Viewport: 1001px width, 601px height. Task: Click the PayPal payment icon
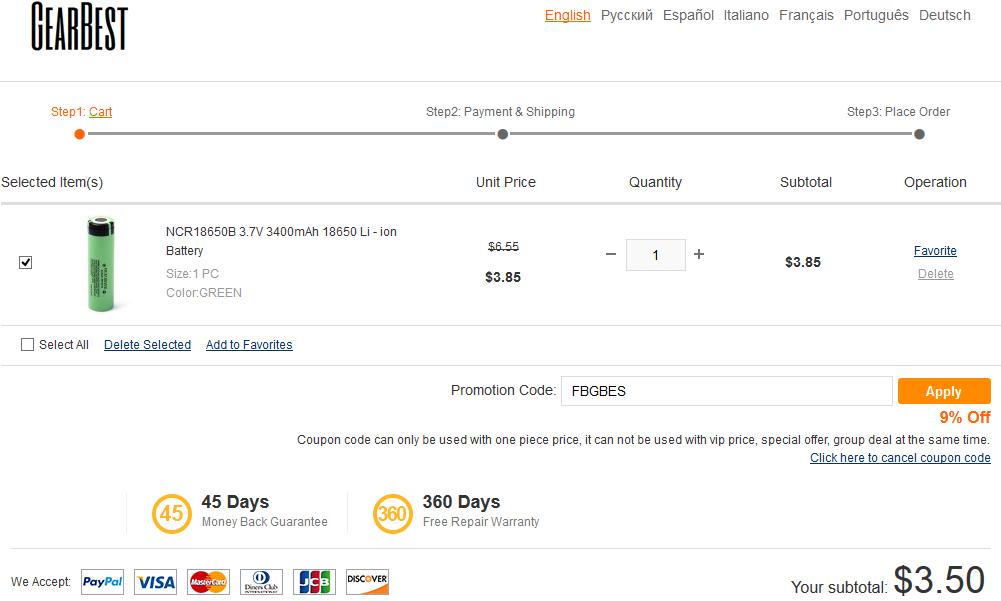click(x=102, y=582)
